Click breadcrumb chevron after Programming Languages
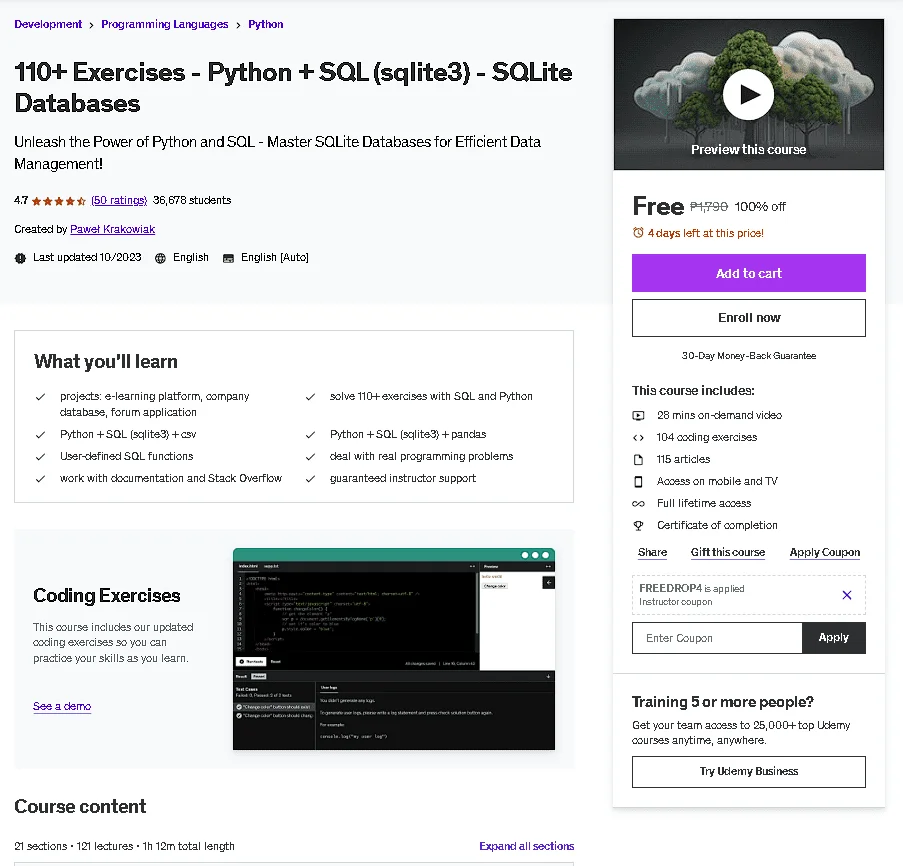This screenshot has width=903, height=866. tap(238, 25)
